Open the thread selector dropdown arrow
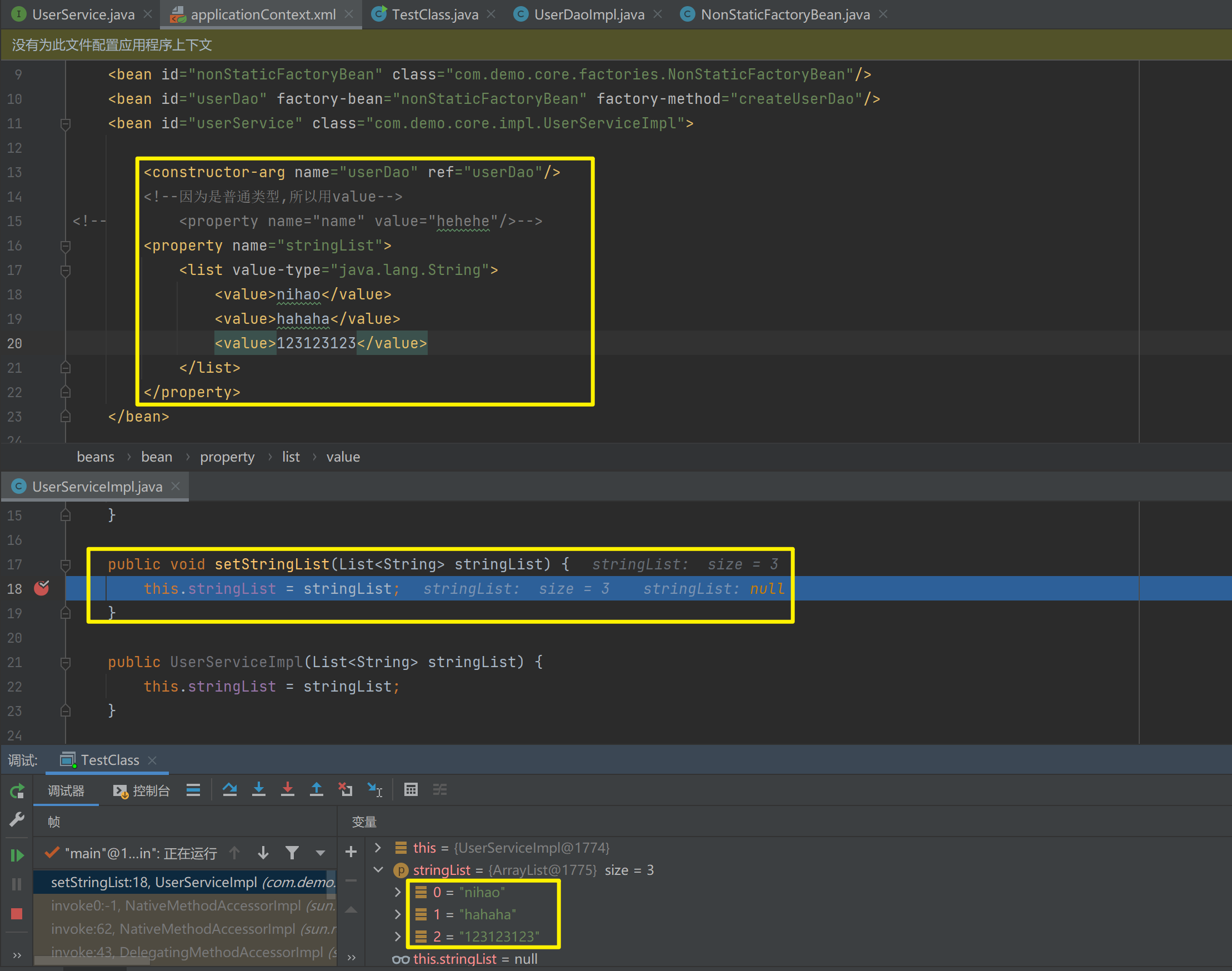 [320, 853]
